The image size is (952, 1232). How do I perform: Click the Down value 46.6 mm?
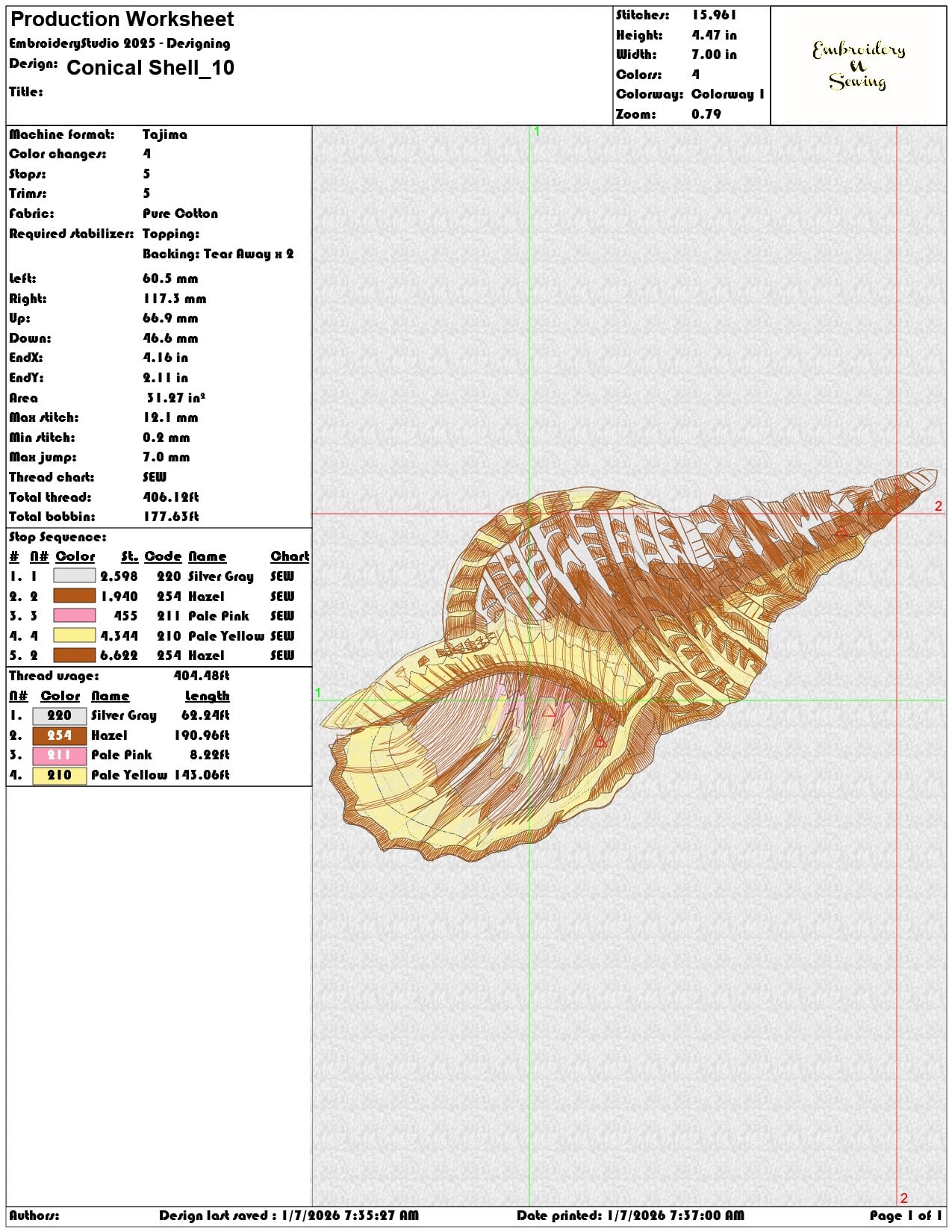pos(170,338)
